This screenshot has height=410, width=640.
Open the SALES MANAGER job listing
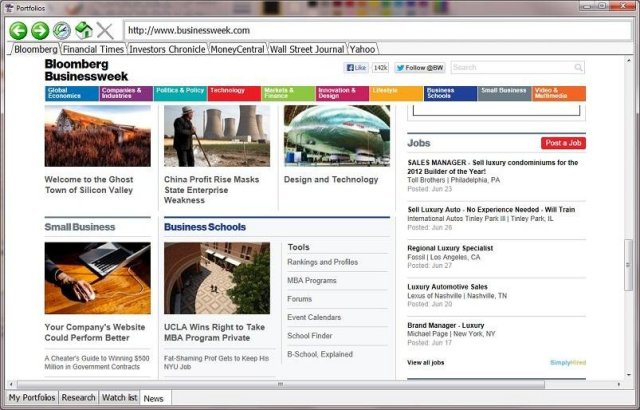(x=493, y=167)
